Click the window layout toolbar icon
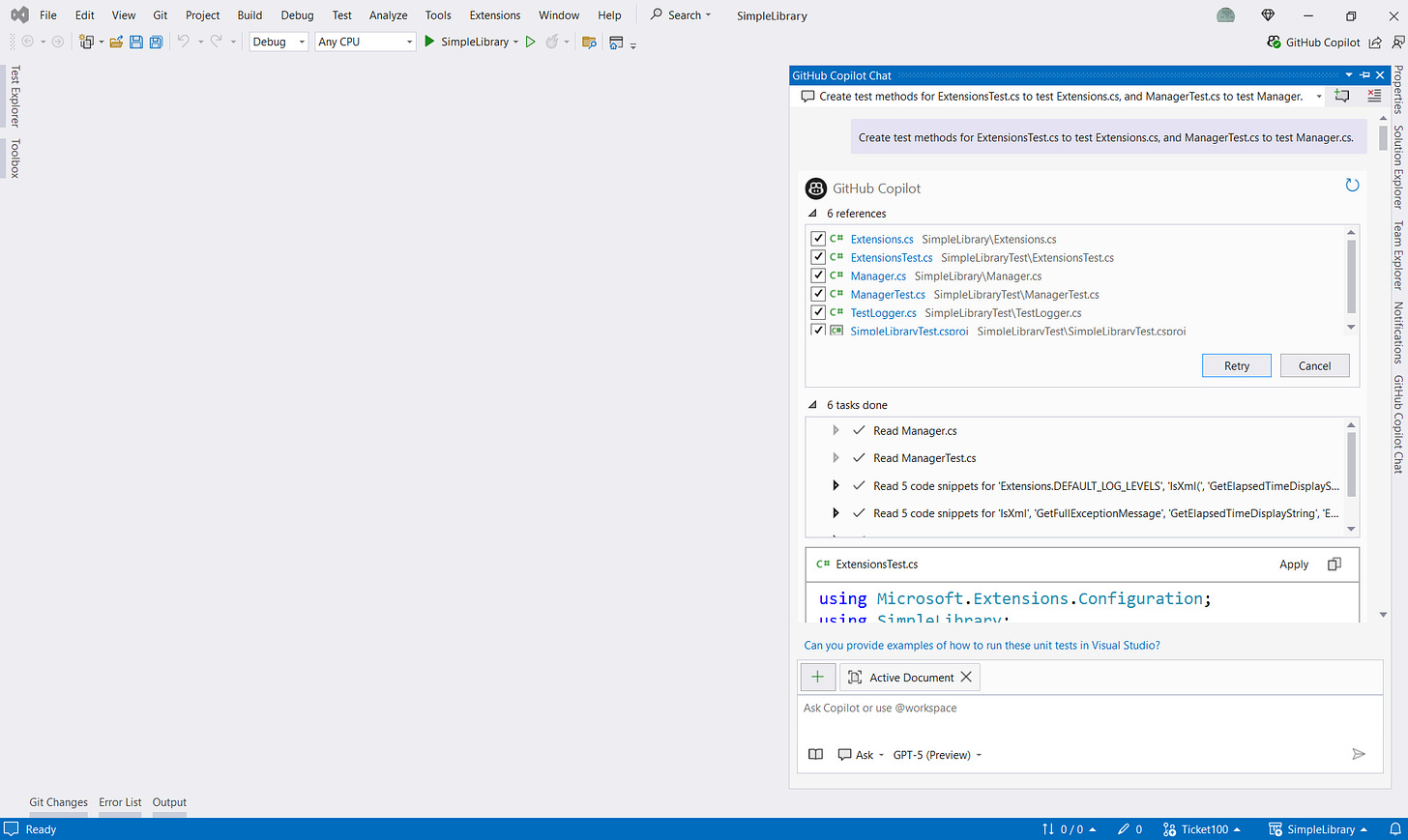1408x840 pixels. [x=616, y=42]
